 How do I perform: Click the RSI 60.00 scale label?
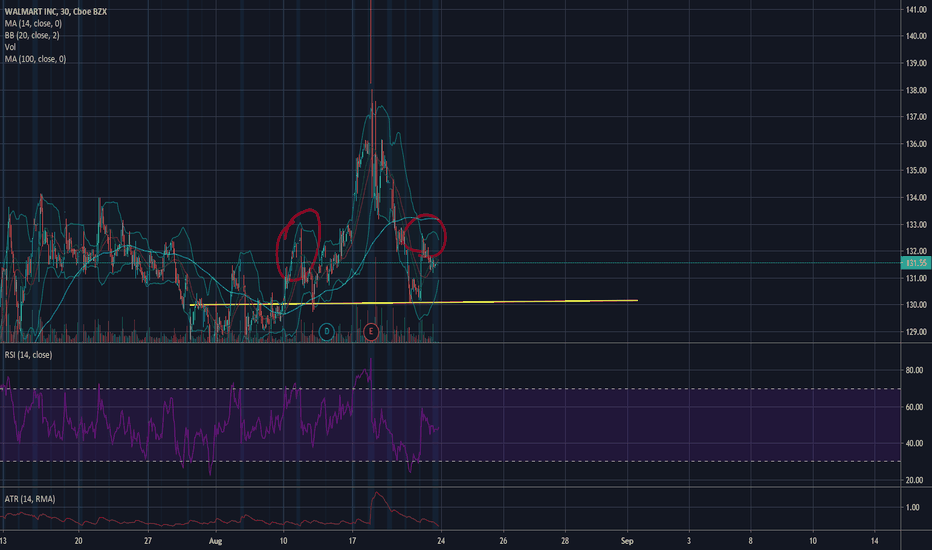click(x=914, y=407)
